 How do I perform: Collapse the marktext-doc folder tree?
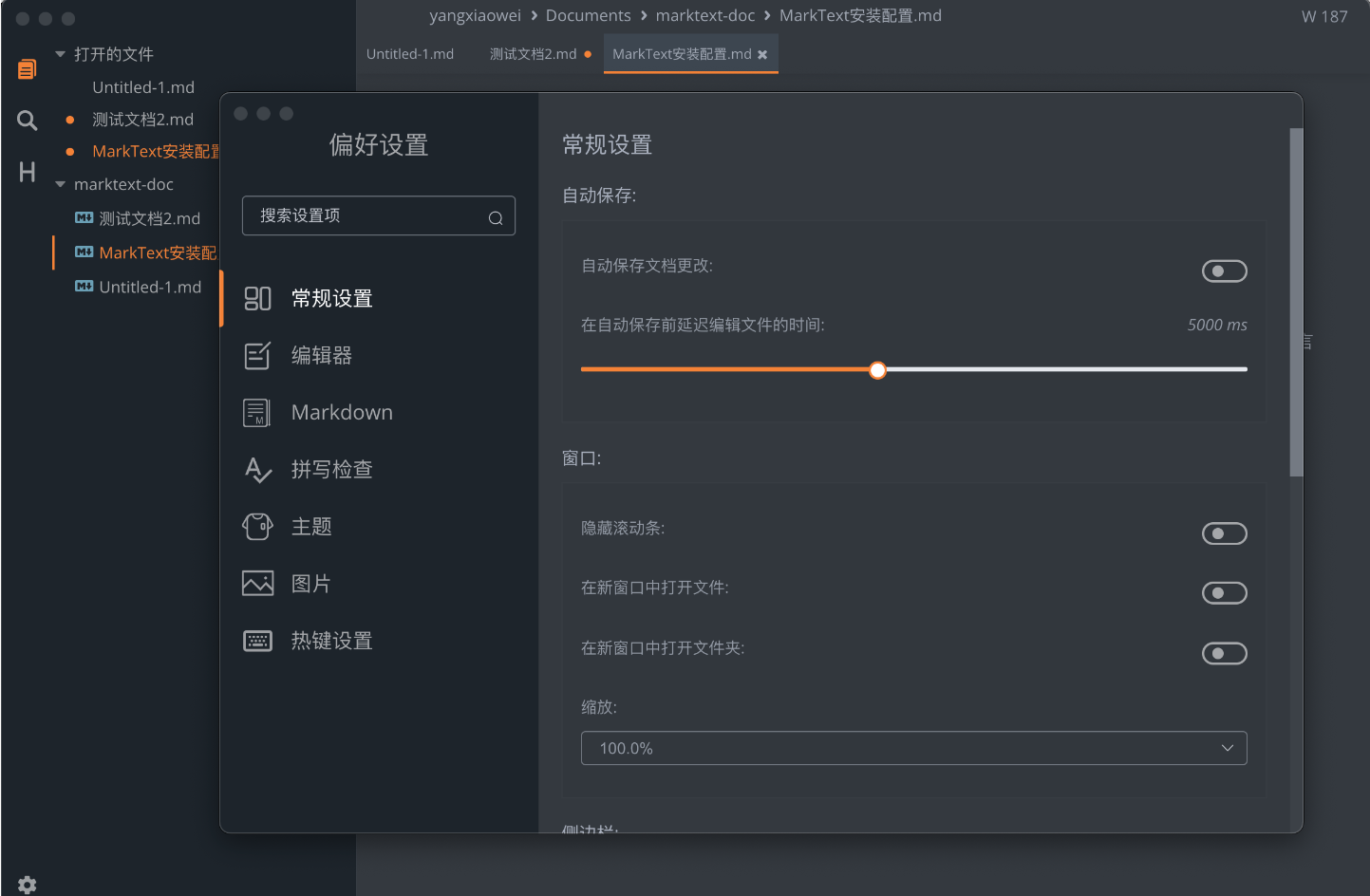coord(60,184)
